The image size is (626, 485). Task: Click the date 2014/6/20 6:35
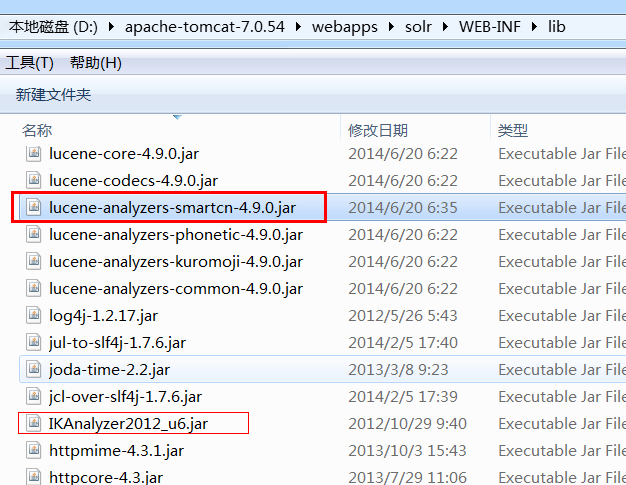coord(403,208)
